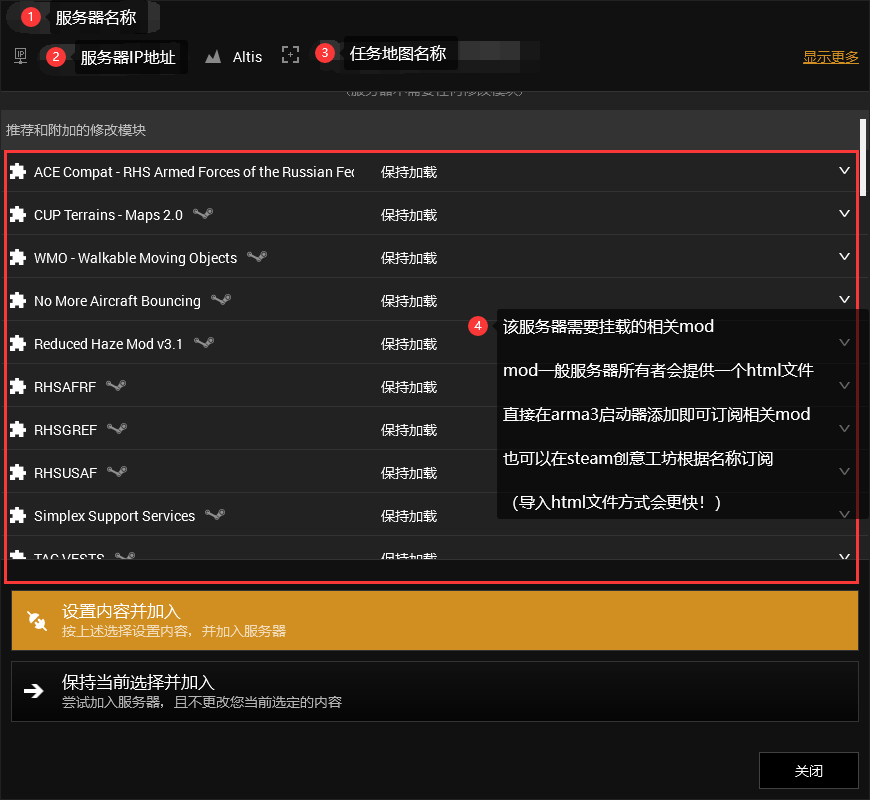Select Reduced Haze Mod v3.1 name
870x800 pixels.
click(x=108, y=344)
